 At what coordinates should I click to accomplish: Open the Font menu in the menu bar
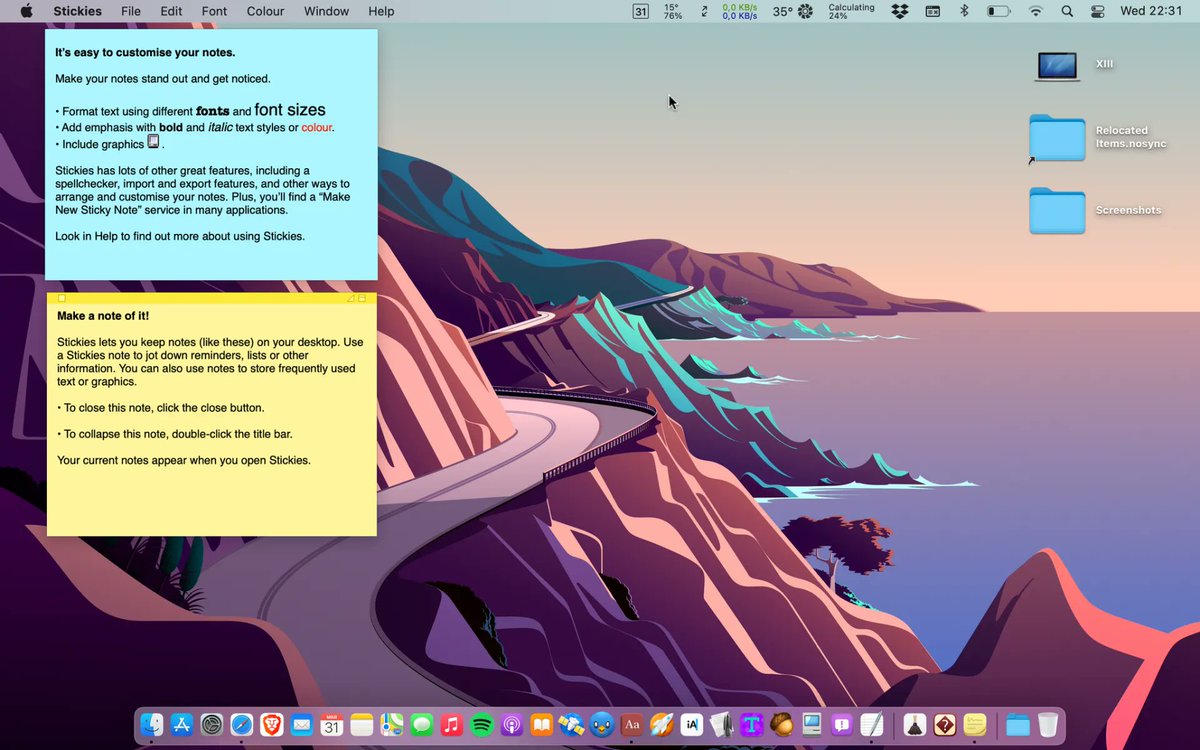tap(214, 11)
